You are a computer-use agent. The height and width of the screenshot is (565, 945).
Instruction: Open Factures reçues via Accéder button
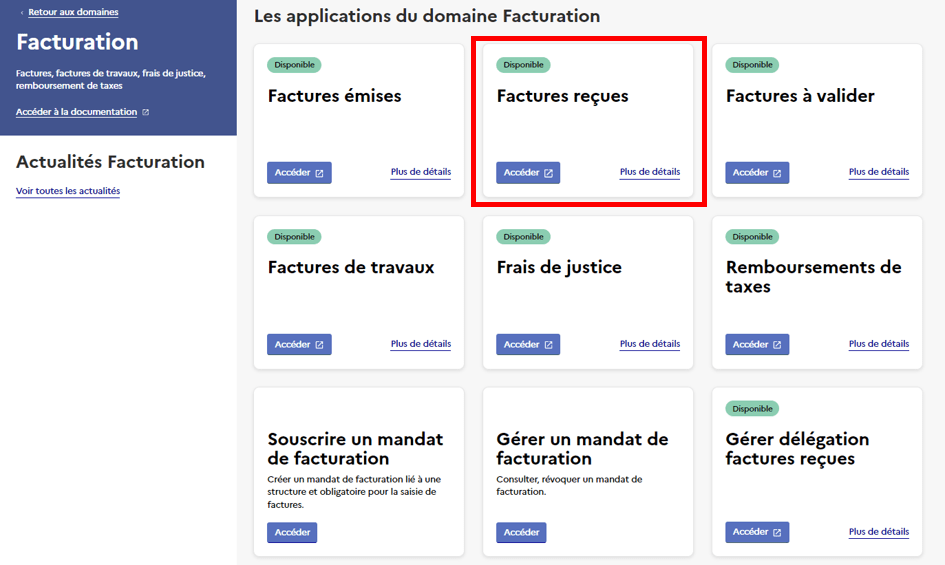coord(528,173)
